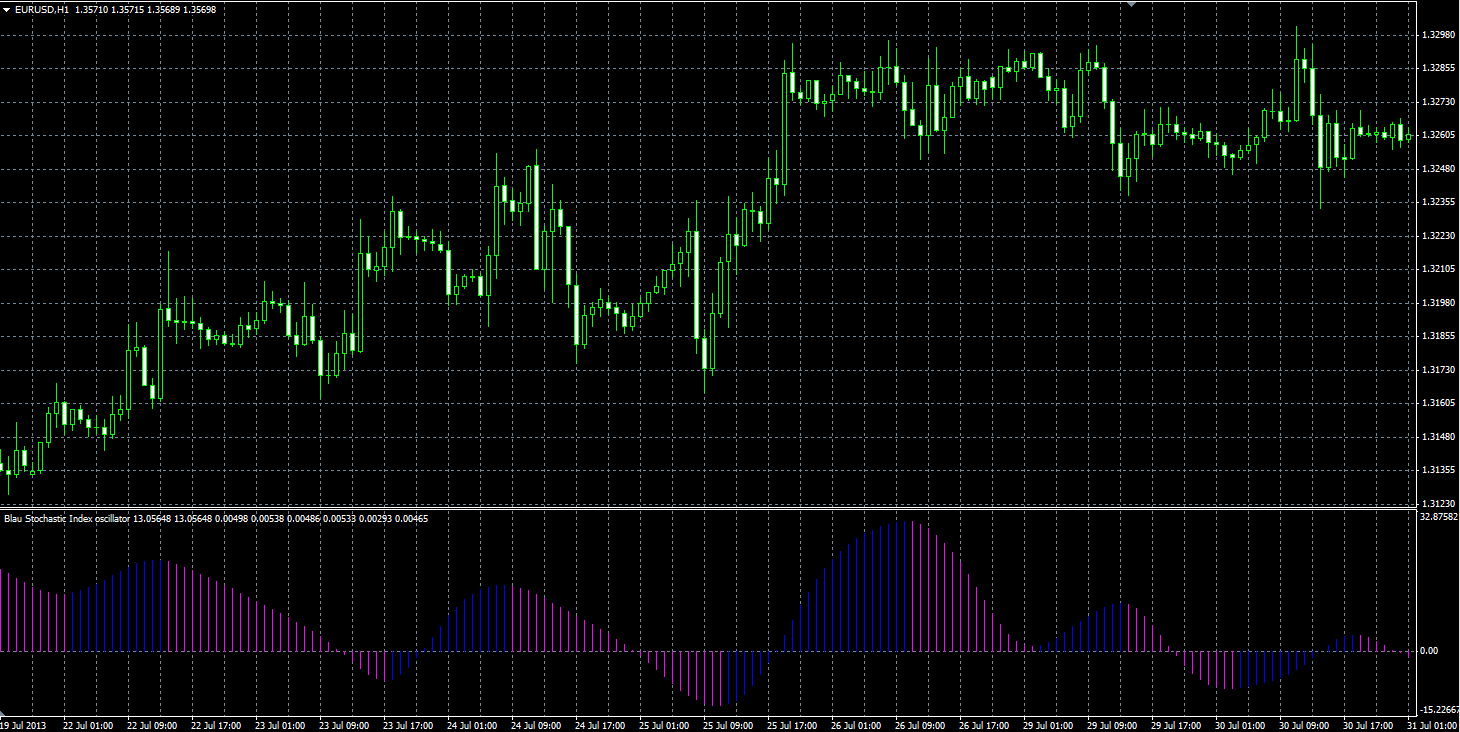Click price level 1.31355 on scale

pyautogui.click(x=1437, y=470)
